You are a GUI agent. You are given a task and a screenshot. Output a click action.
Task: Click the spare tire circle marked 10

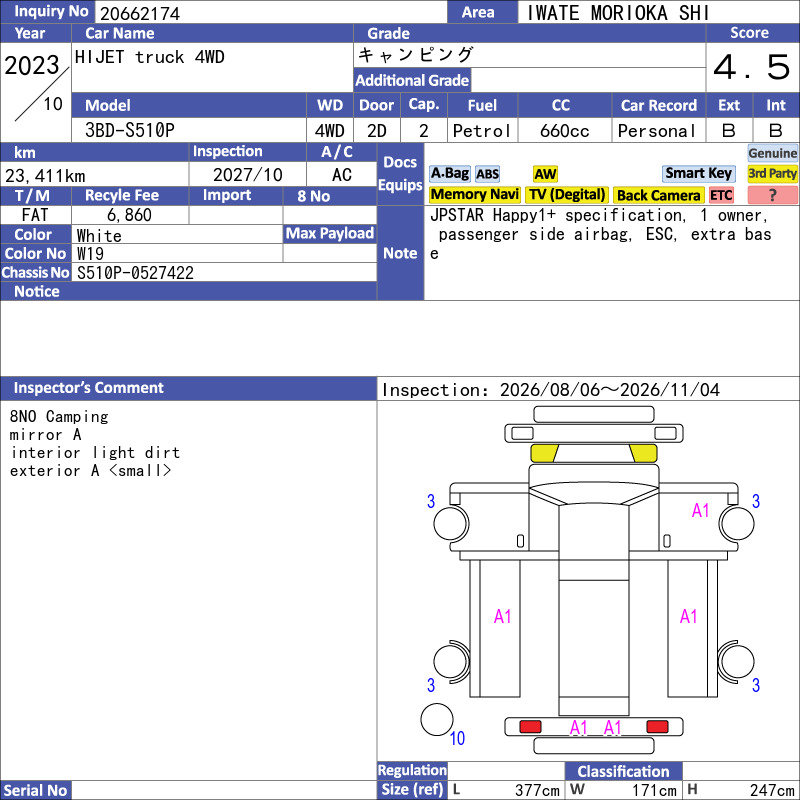(x=437, y=719)
